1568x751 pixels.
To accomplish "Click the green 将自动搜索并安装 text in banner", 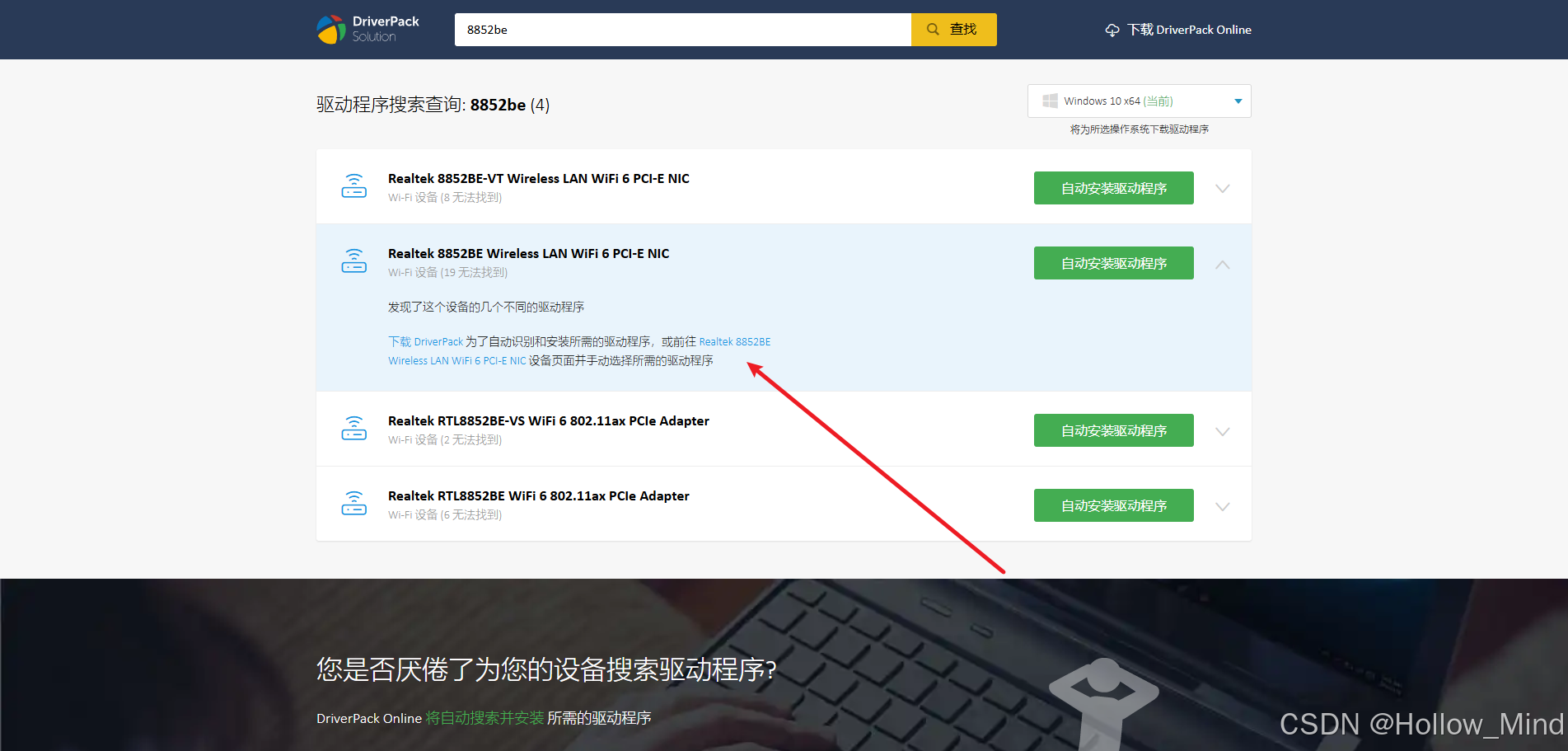I will coord(484,718).
